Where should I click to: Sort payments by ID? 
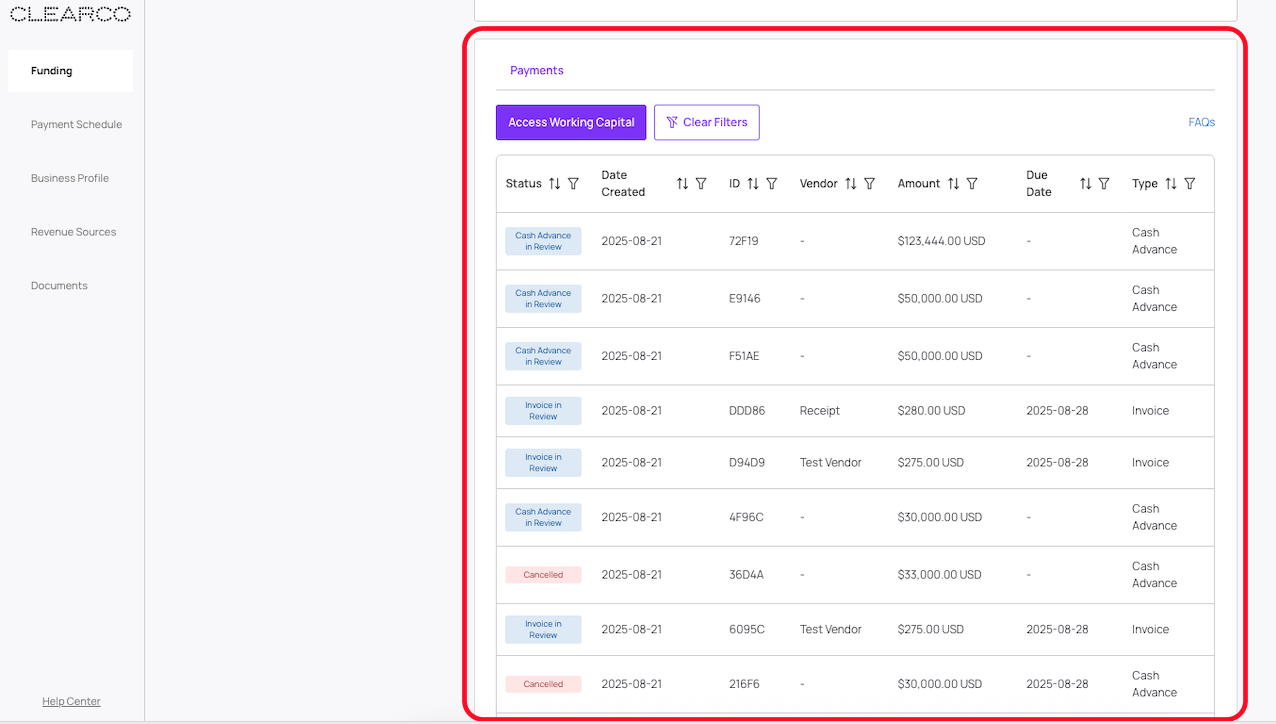pos(753,184)
